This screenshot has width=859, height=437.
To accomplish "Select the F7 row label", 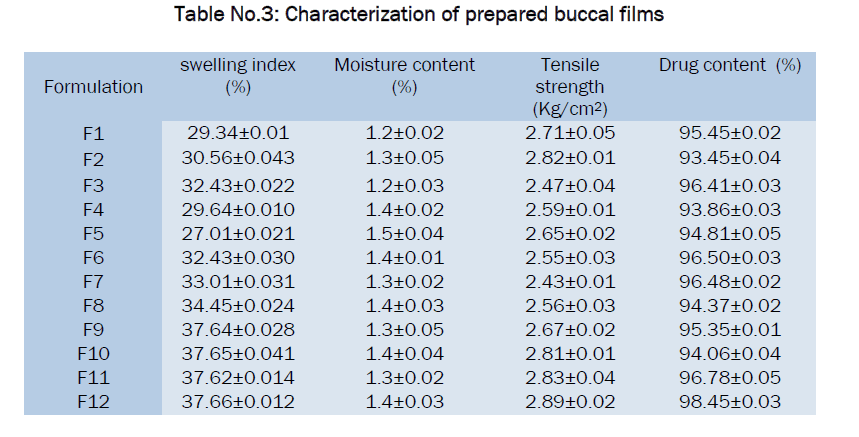I will click(x=94, y=283).
